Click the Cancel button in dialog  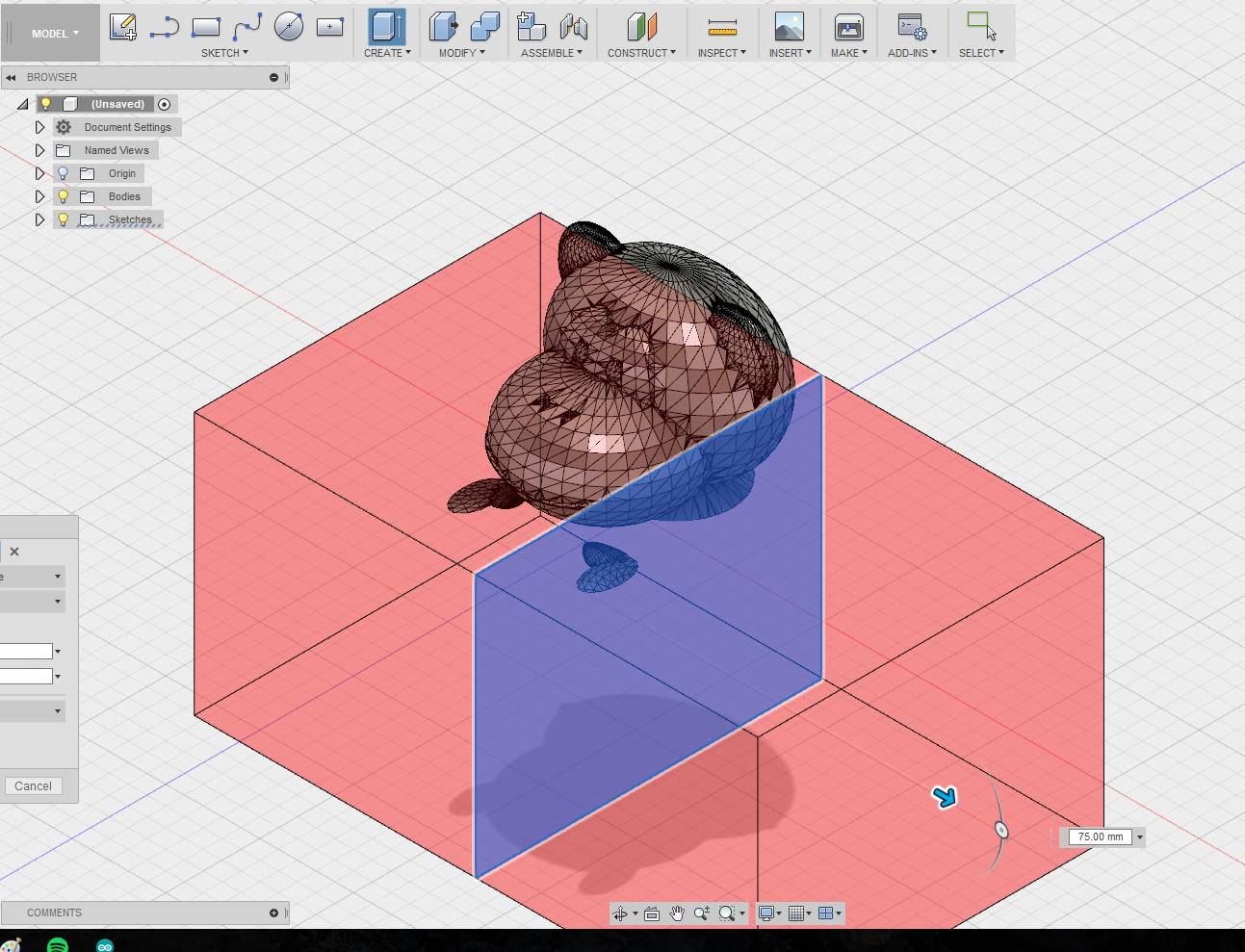pyautogui.click(x=33, y=786)
